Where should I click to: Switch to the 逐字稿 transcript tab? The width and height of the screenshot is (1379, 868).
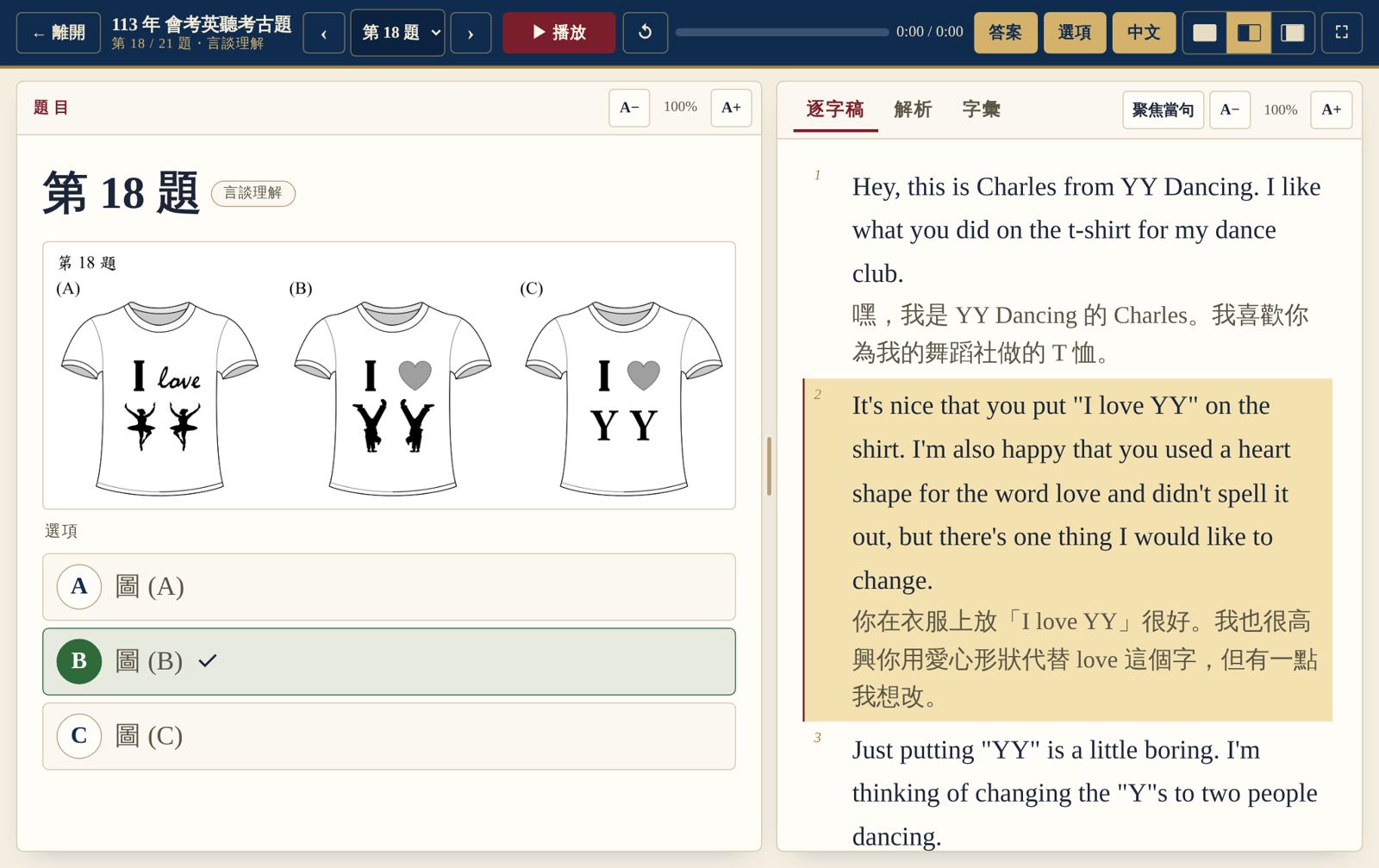point(835,109)
